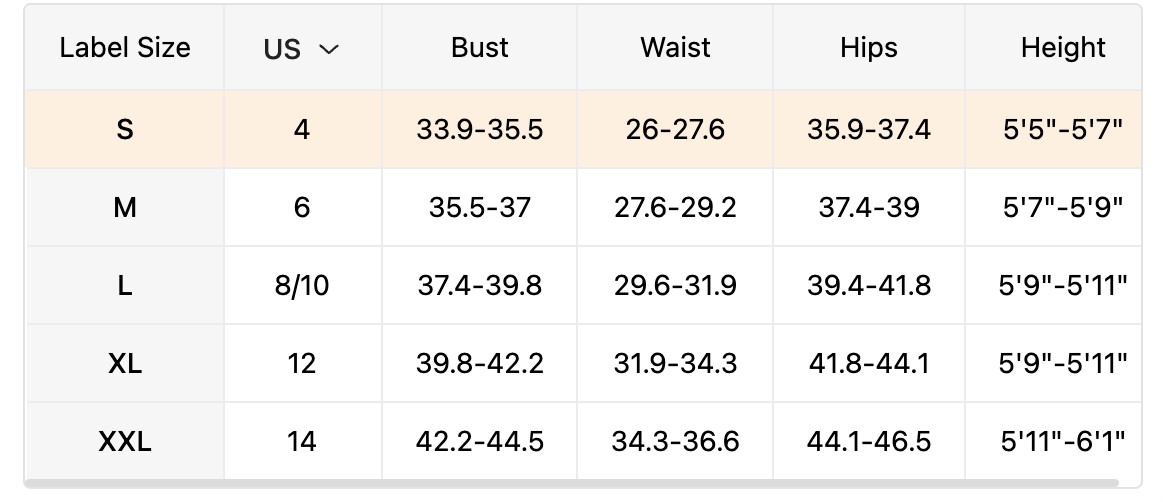The image size is (1164, 502).
Task: Click bust measurement 42.2-44.5 cell
Action: 480,441
